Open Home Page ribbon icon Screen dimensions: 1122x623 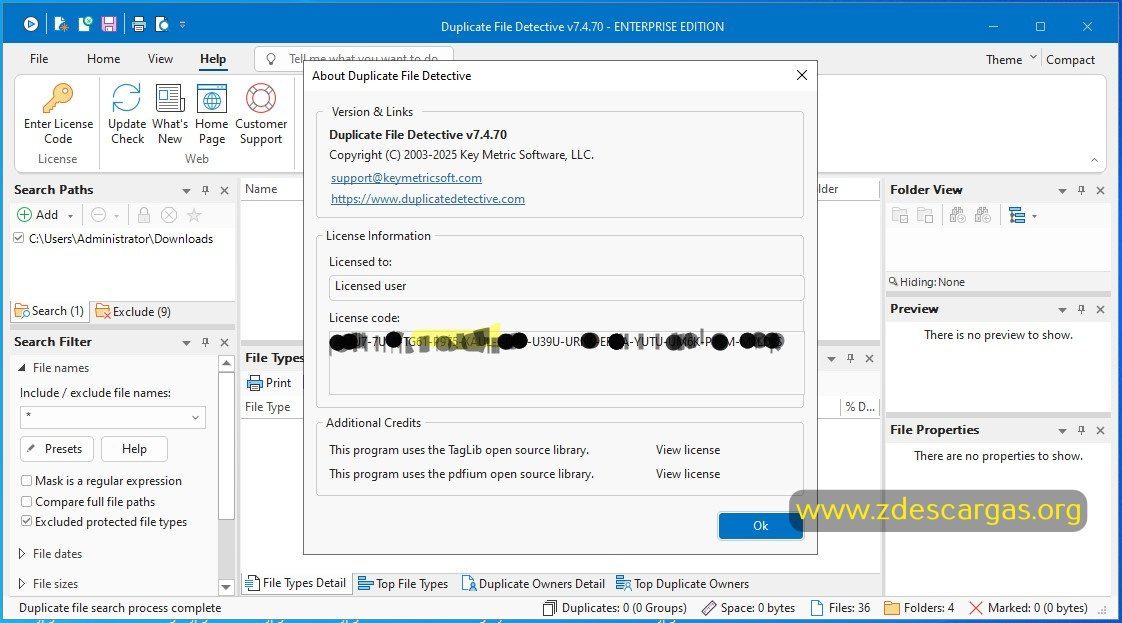coord(212,98)
